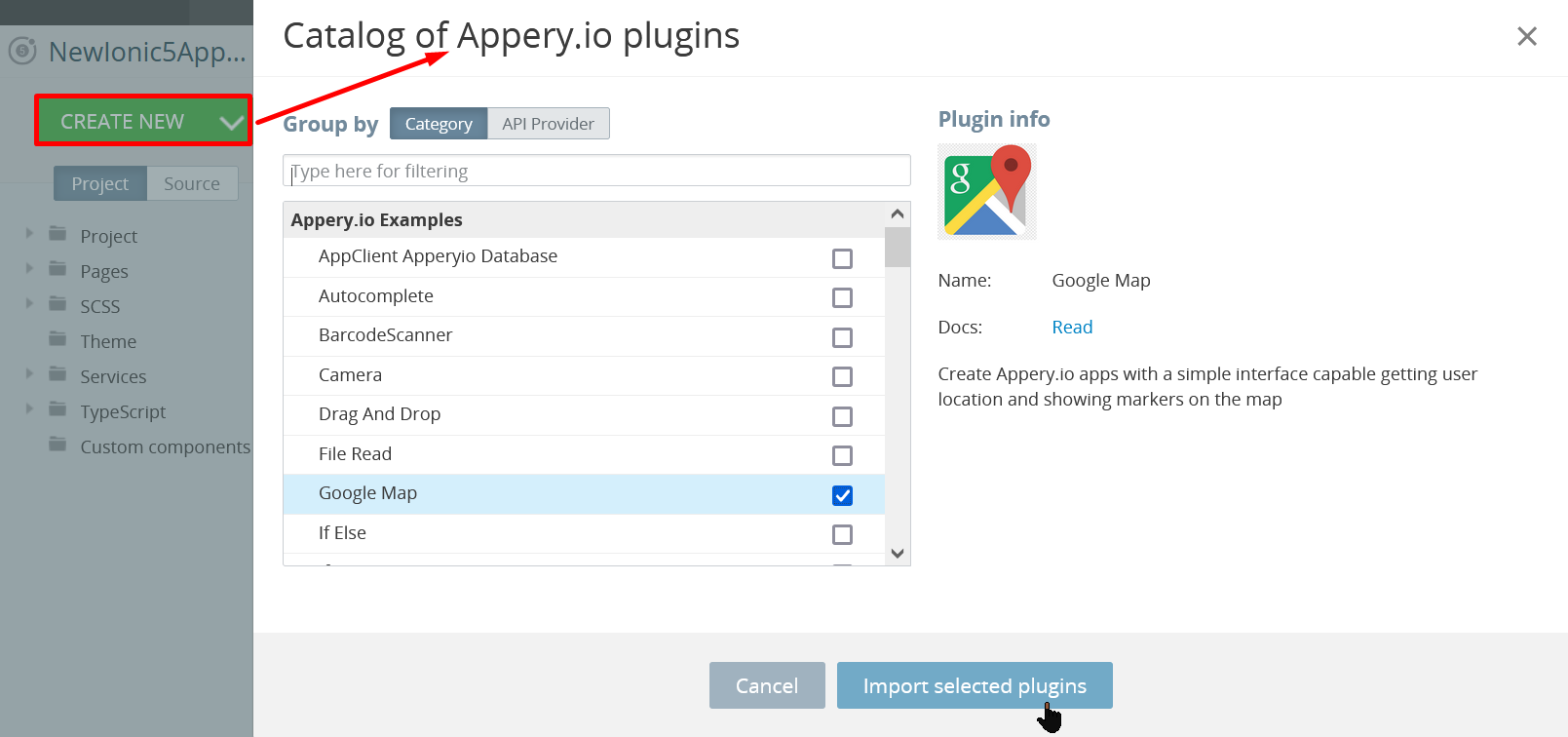1568x737 pixels.
Task: Cancel the plugin import
Action: point(767,685)
